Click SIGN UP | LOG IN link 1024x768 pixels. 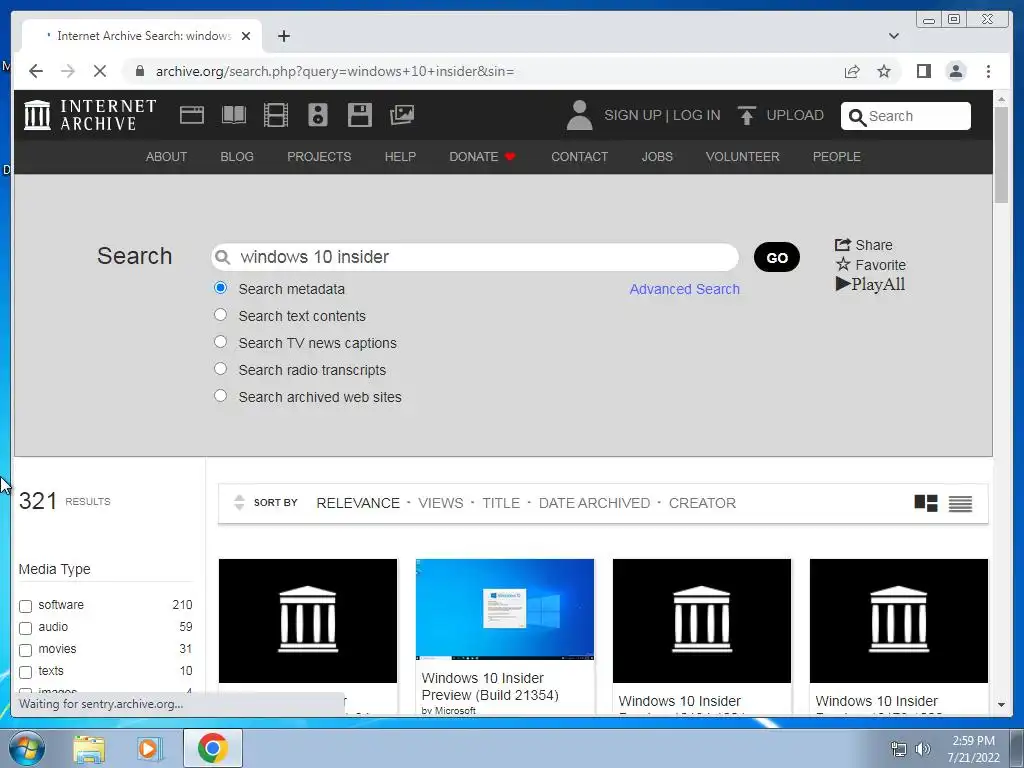tap(662, 115)
